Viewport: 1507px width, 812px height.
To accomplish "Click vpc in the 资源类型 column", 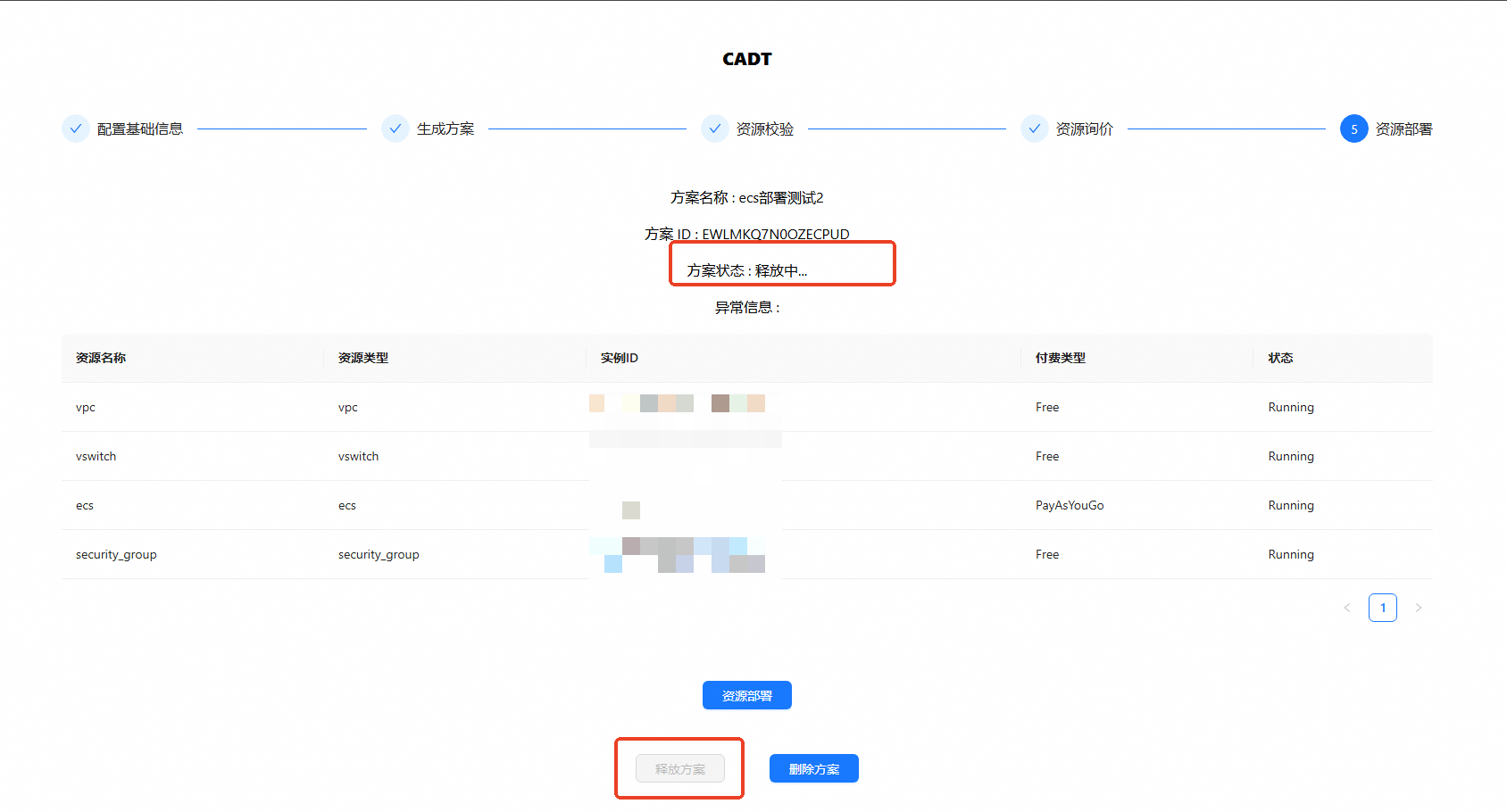I will [x=348, y=407].
